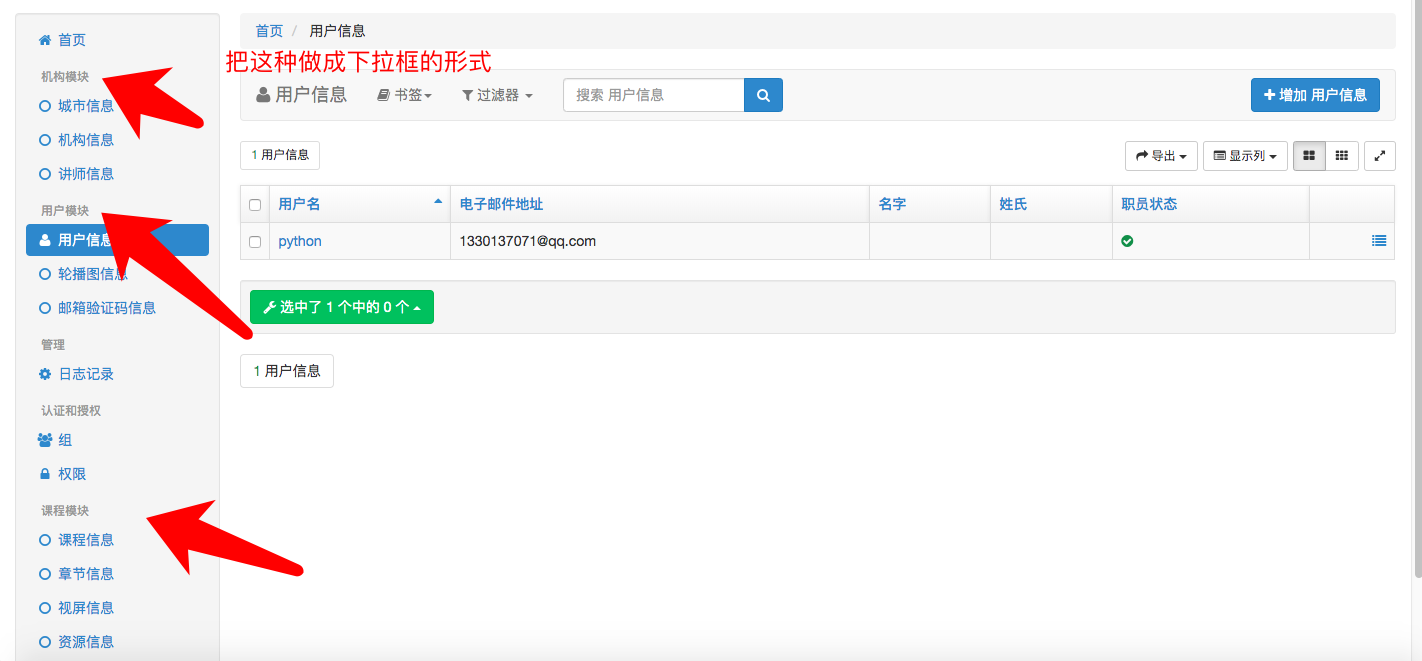Screen dimensions: 1422x661
Task: Click the 增加 用户信息 add button
Action: pos(1315,94)
